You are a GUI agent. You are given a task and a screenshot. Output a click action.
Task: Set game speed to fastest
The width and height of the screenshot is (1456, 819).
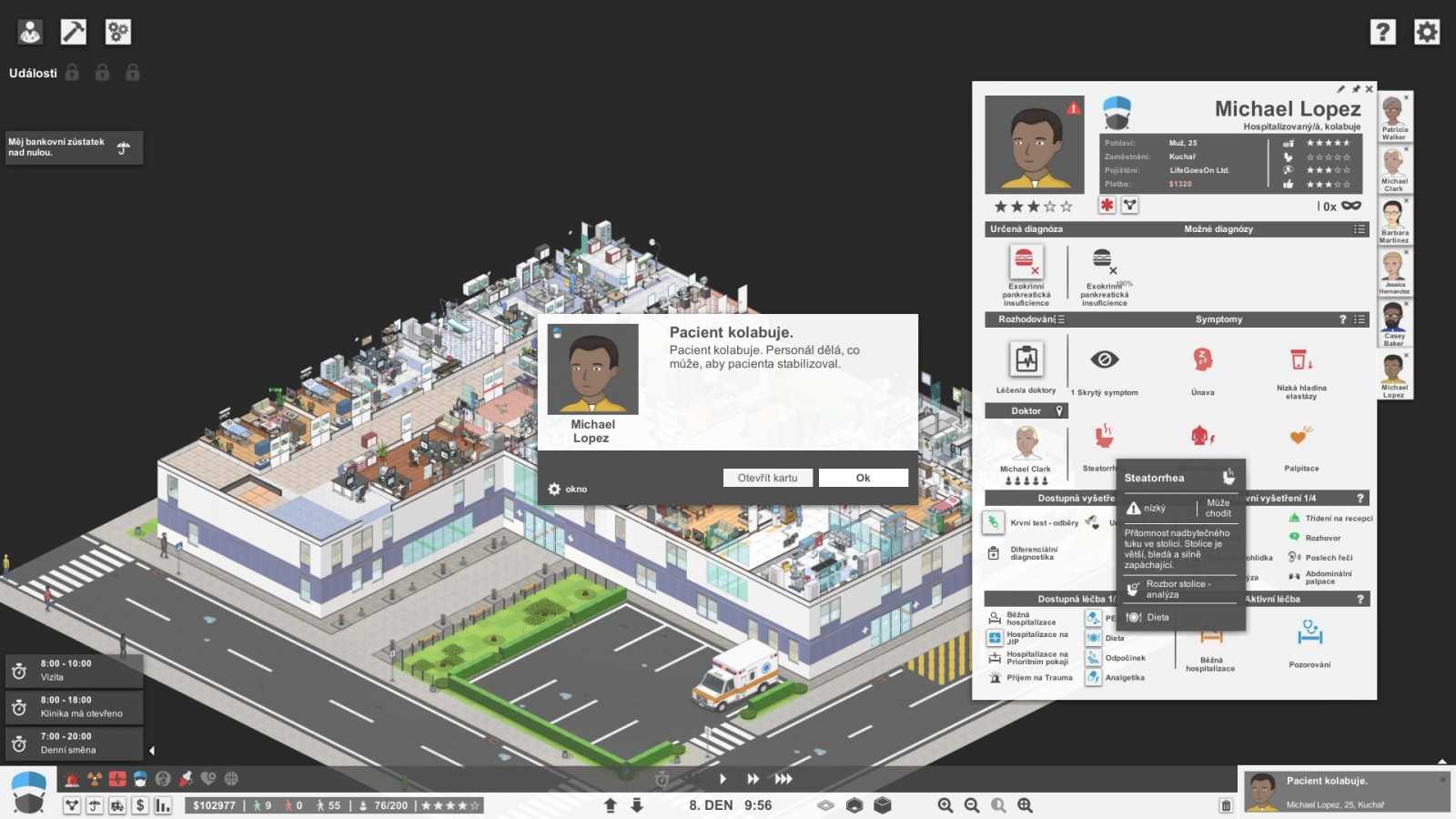click(x=784, y=779)
